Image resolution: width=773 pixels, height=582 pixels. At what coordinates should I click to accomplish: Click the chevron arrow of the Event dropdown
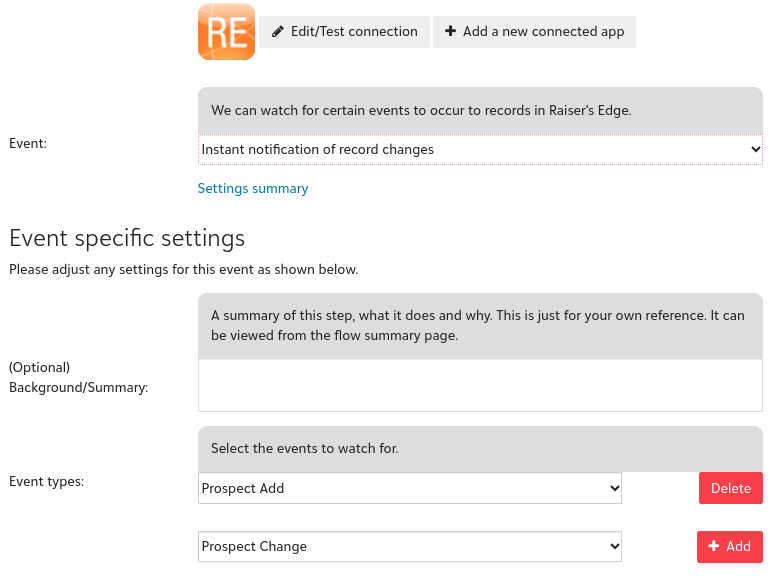tap(755, 150)
